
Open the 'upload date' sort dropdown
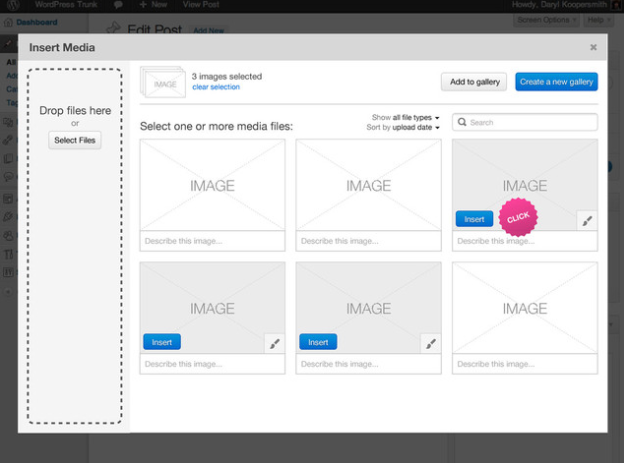[x=417, y=127]
